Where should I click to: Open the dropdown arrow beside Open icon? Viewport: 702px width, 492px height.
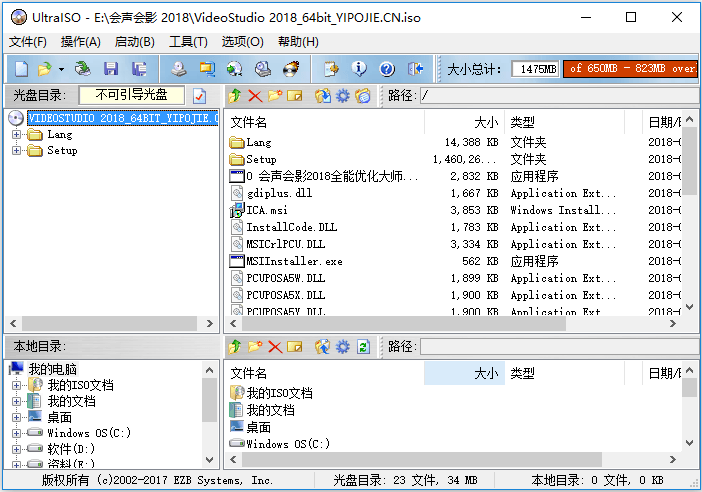click(61, 69)
